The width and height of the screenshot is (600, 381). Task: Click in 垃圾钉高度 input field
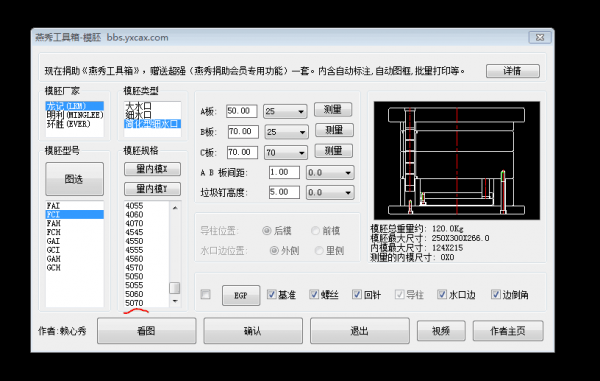pyautogui.click(x=284, y=192)
